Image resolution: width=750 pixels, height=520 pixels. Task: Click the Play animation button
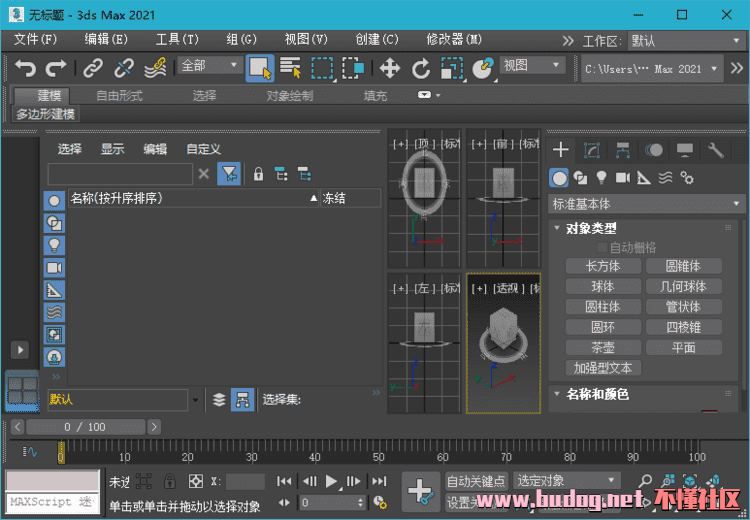tap(331, 481)
